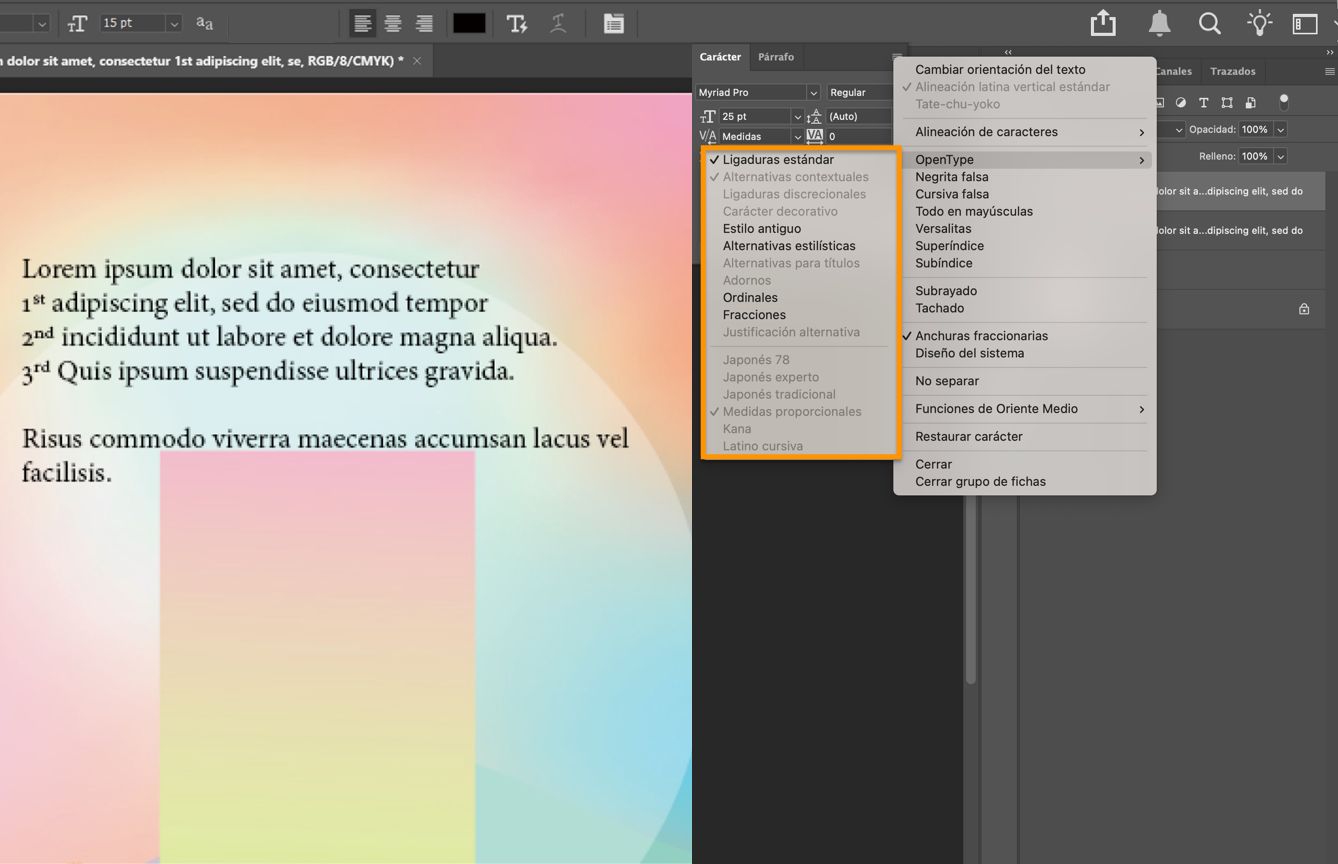Toggle the layer filtering switch

(x=1285, y=101)
